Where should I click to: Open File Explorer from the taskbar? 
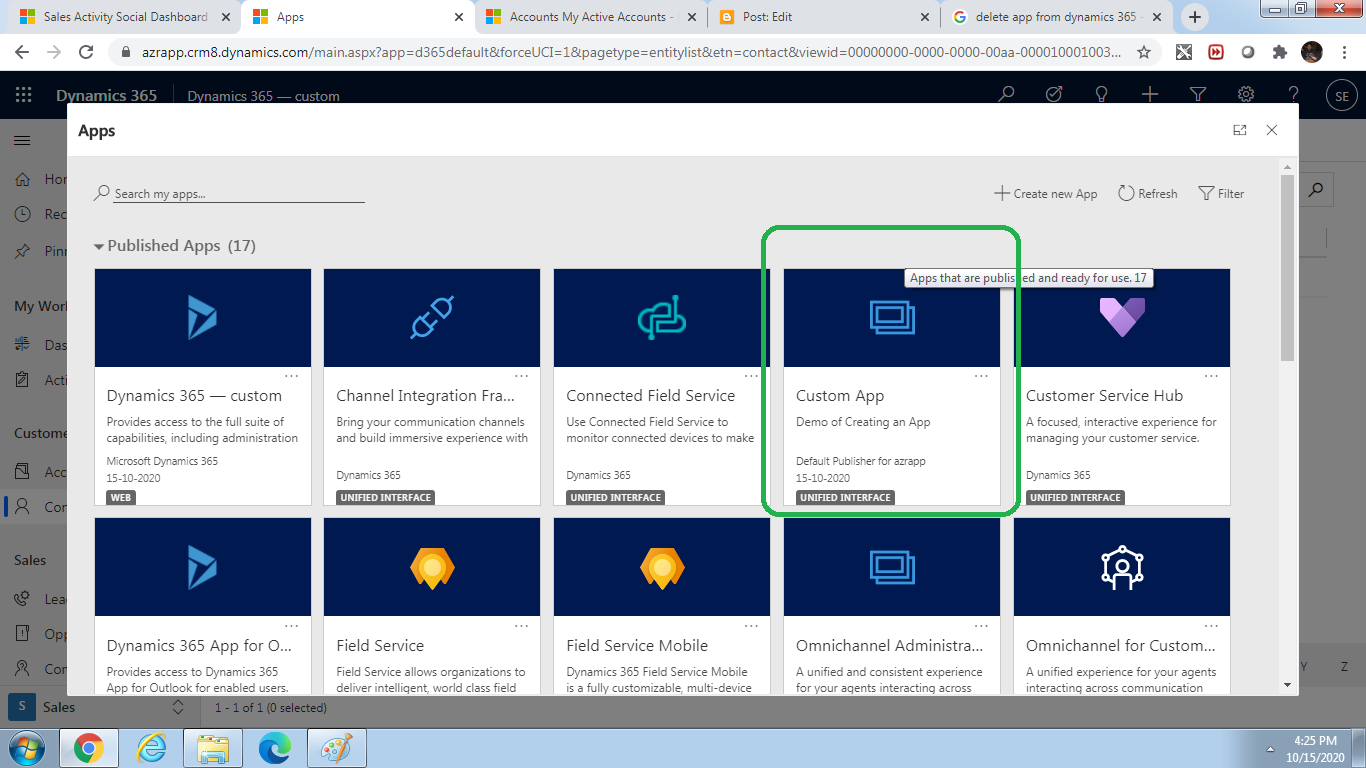pos(213,747)
